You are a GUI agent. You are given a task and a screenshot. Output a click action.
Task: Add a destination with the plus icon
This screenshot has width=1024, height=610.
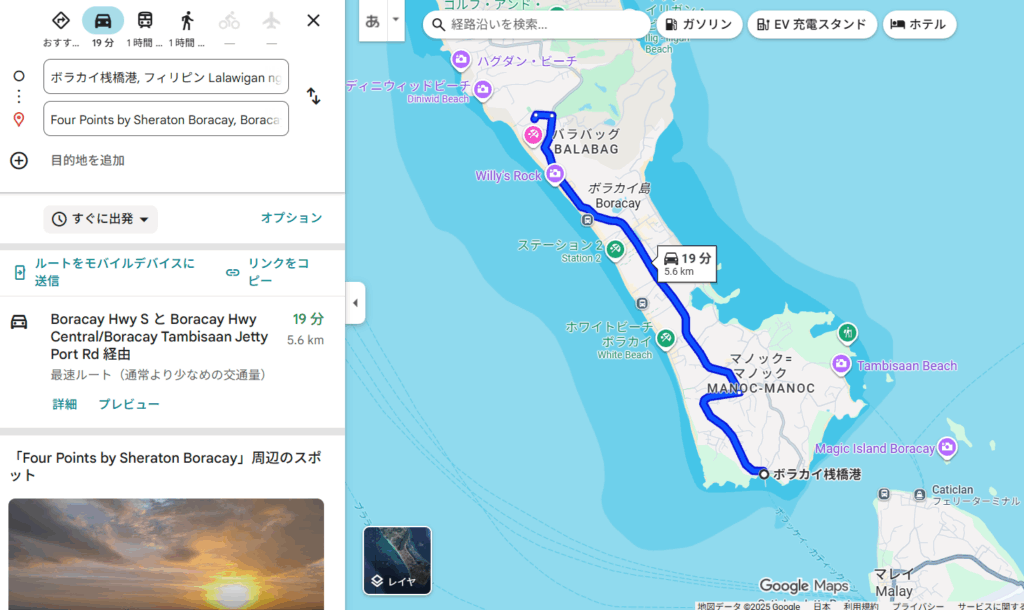pyautogui.click(x=19, y=160)
